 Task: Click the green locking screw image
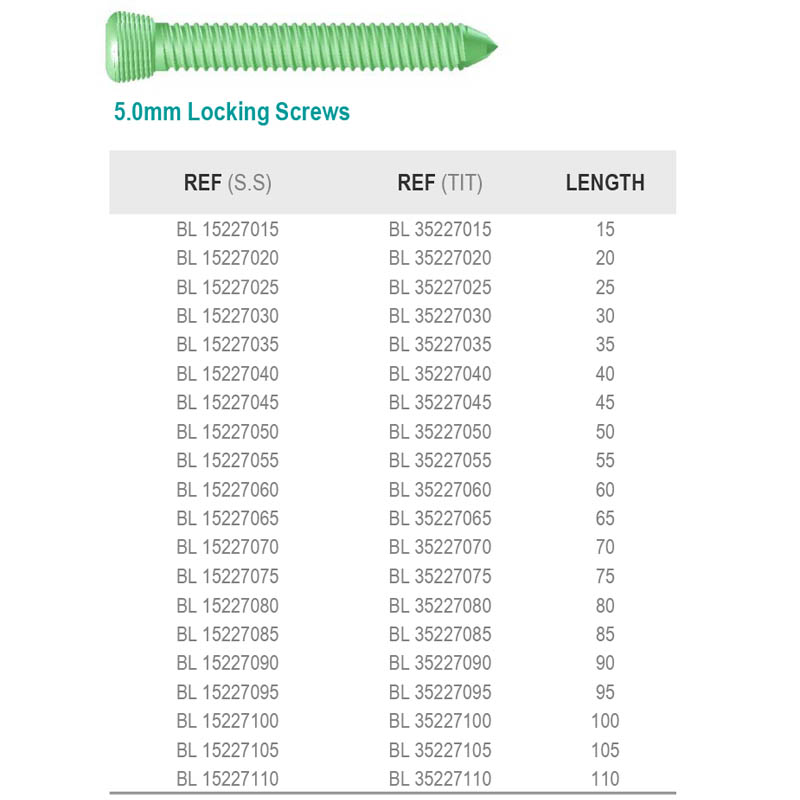(301, 47)
